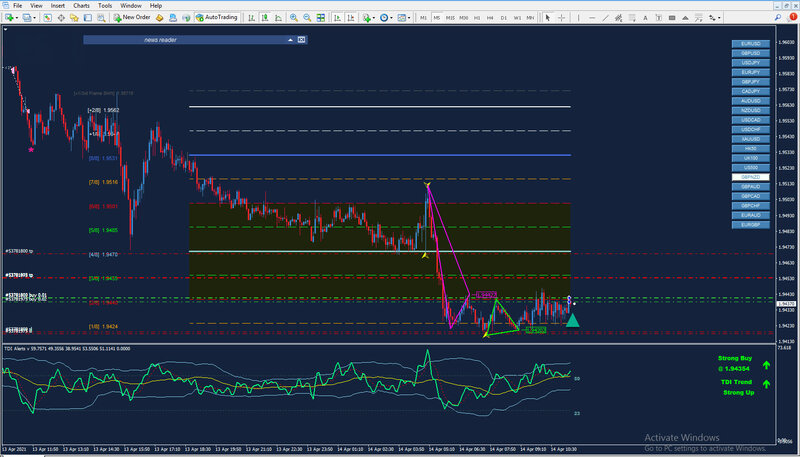The width and height of the screenshot is (800, 457).
Task: Zoom in on the chart
Action: pos(294,18)
